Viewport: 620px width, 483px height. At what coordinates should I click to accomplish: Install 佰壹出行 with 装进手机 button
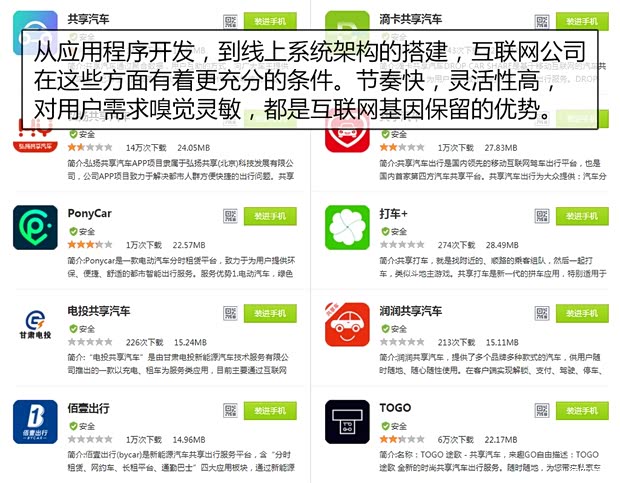point(270,411)
